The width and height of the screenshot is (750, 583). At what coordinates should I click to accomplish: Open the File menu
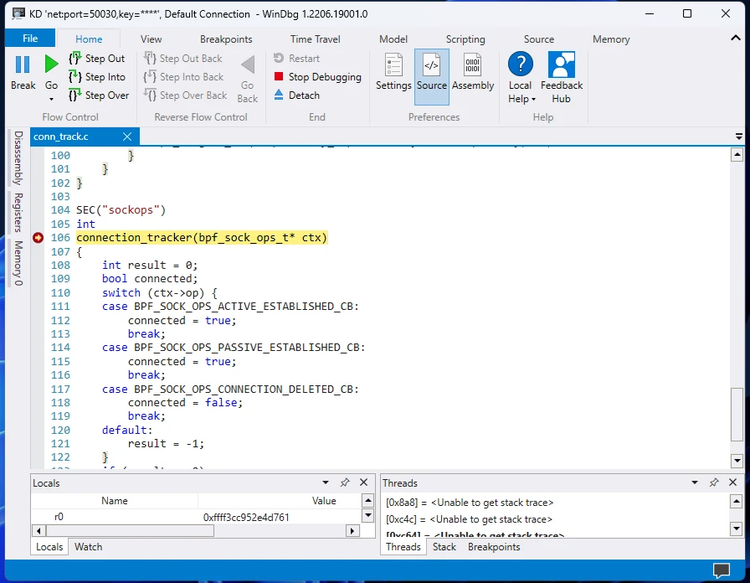click(30, 38)
